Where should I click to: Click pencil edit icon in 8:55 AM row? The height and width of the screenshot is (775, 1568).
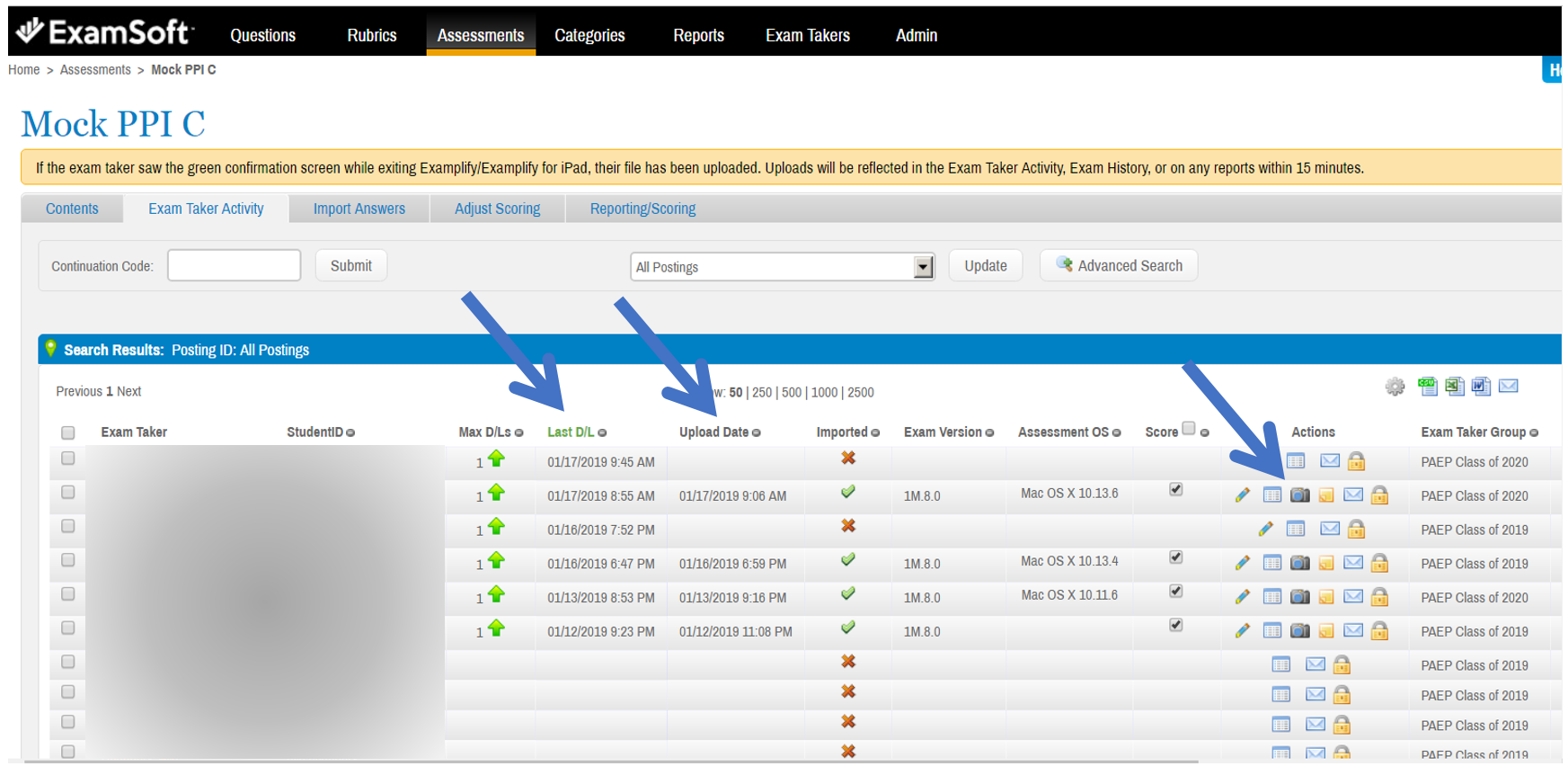[1243, 495]
